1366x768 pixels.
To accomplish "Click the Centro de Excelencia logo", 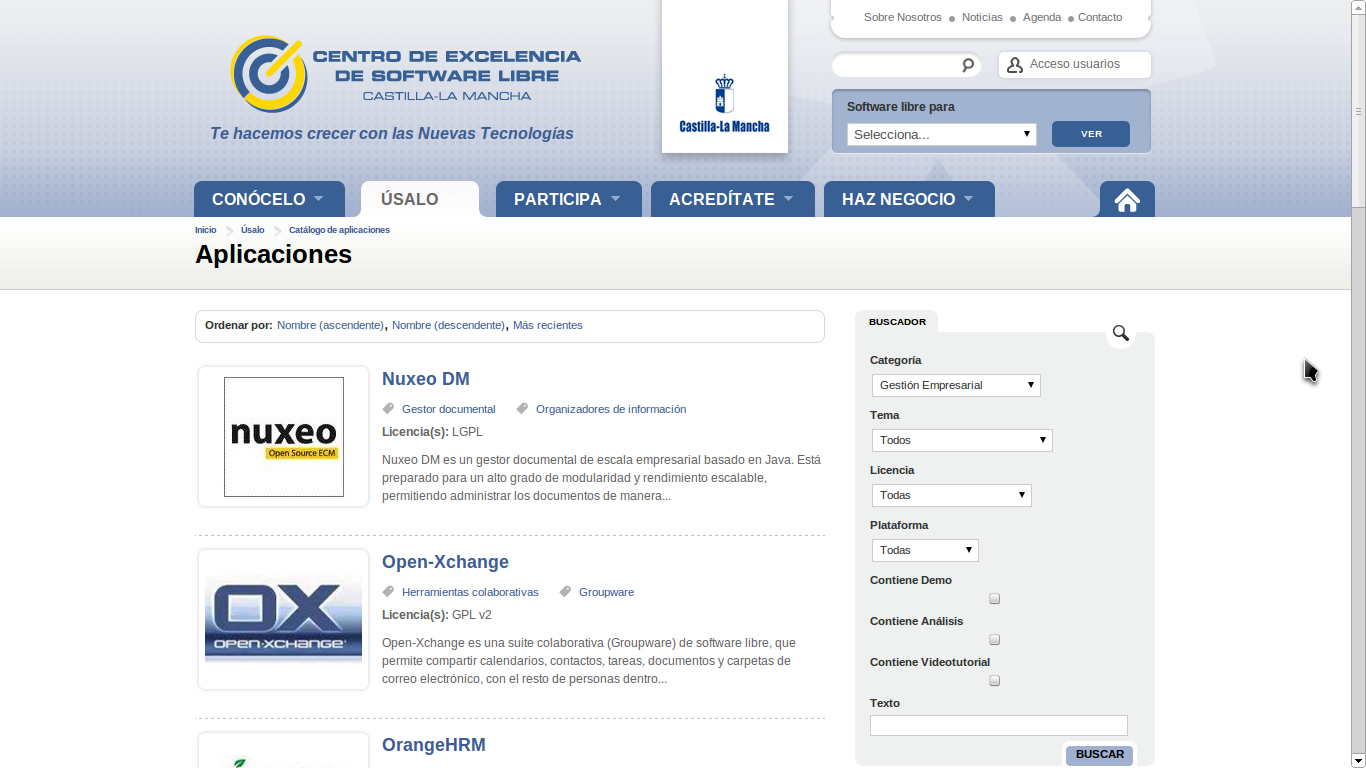I will pyautogui.click(x=406, y=73).
